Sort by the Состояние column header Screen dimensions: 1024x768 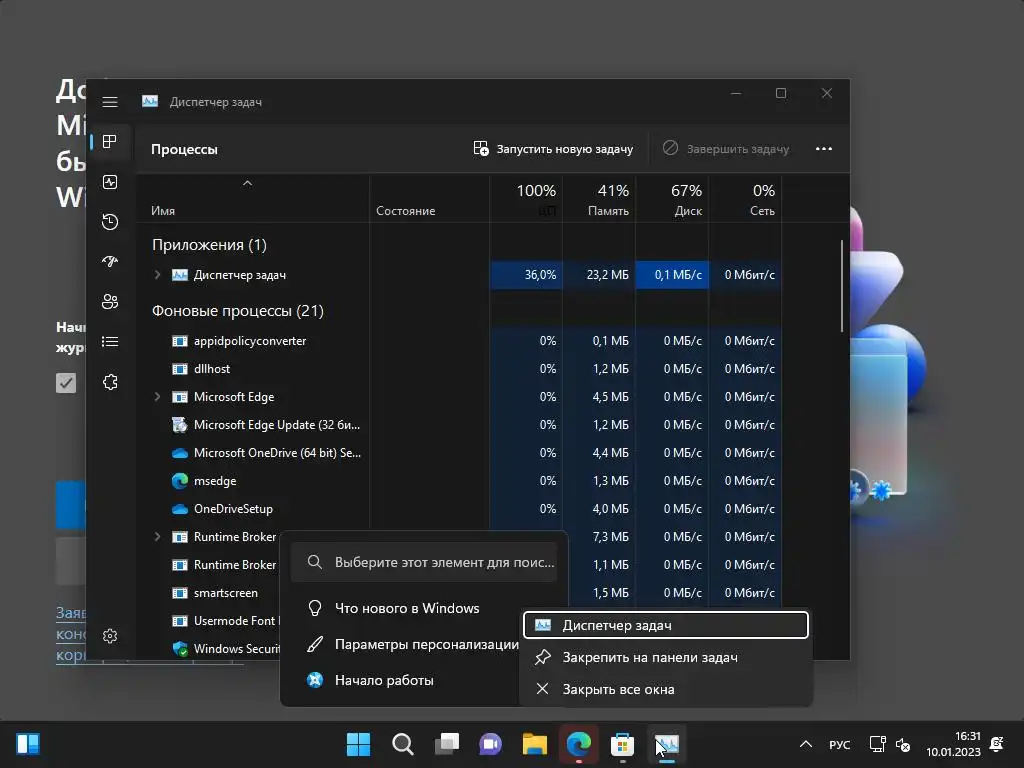(429, 199)
